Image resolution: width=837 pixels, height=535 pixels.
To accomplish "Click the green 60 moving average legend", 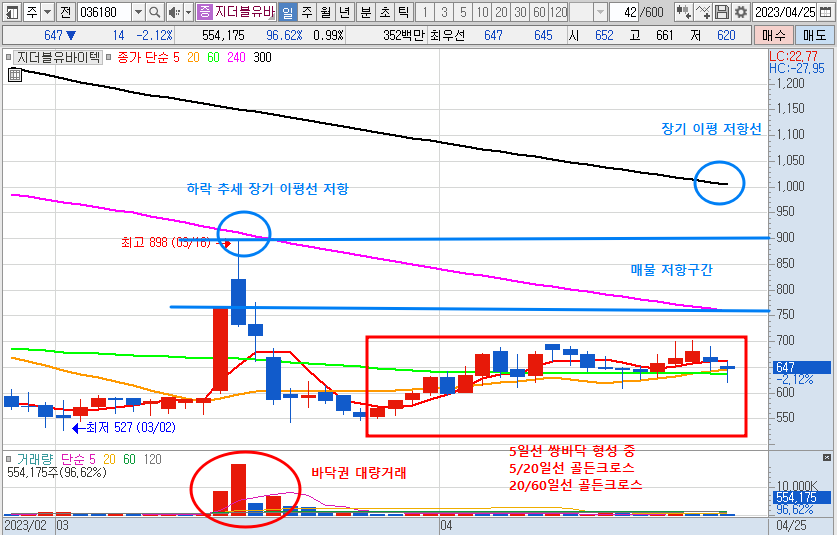I will [214, 57].
